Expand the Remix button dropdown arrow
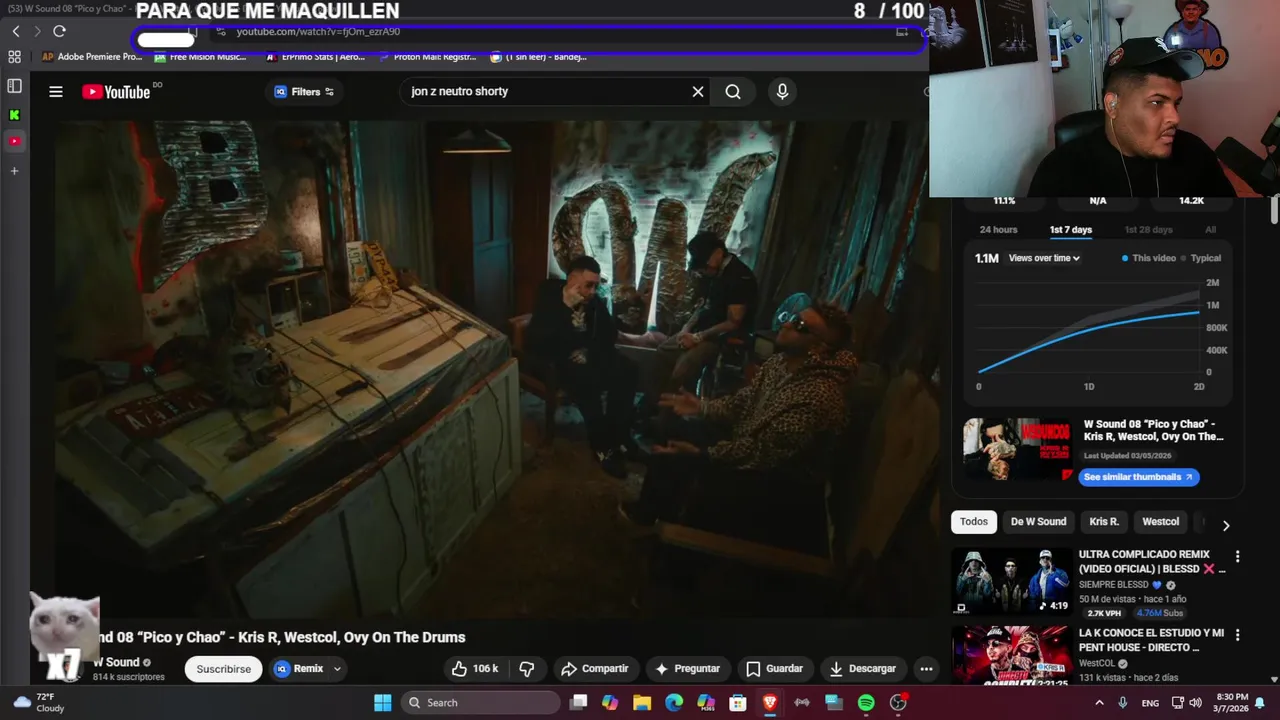 click(337, 669)
